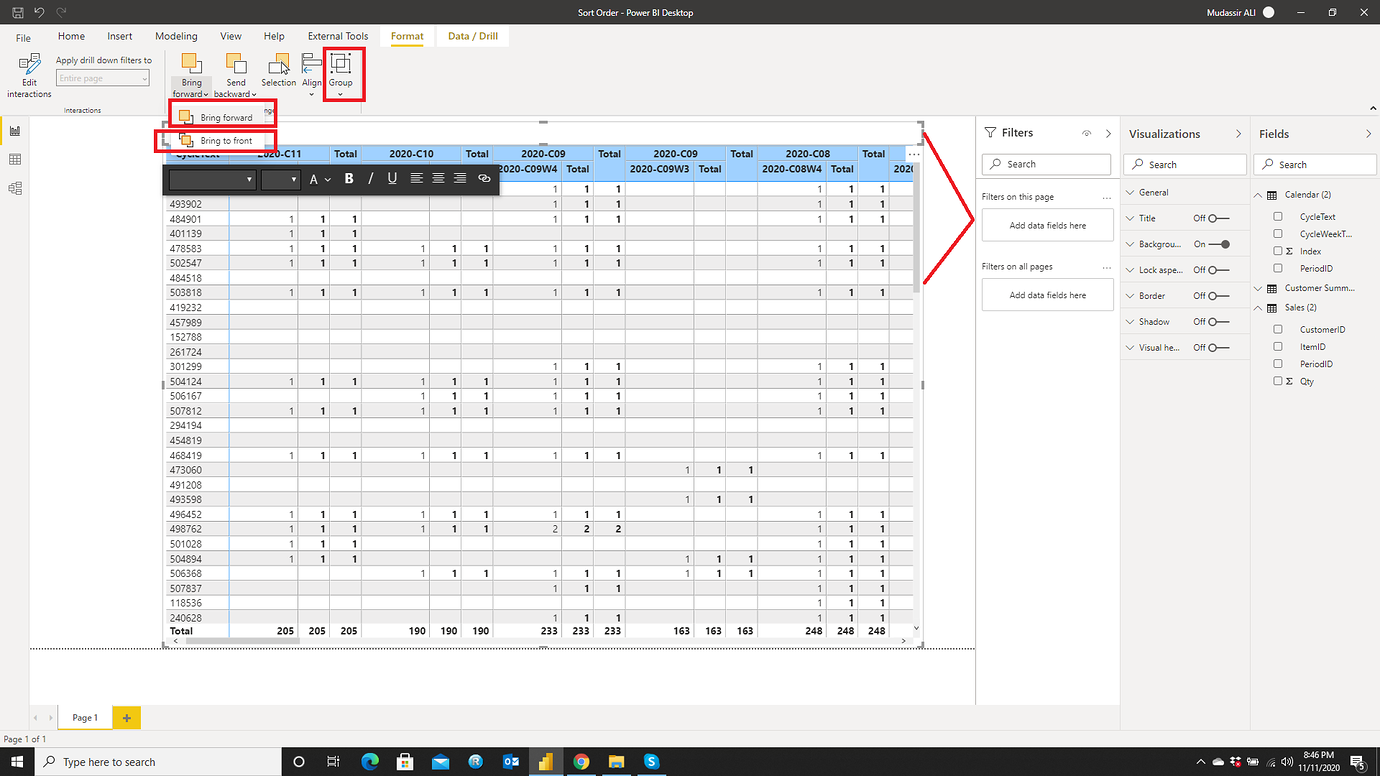Click the center alignment icon

pos(438,178)
